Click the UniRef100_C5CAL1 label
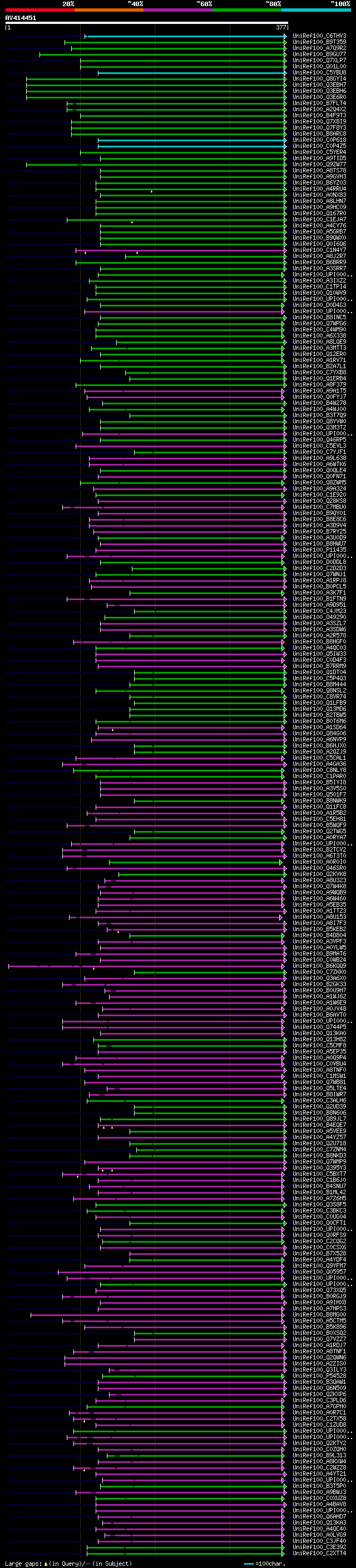 coord(319,758)
